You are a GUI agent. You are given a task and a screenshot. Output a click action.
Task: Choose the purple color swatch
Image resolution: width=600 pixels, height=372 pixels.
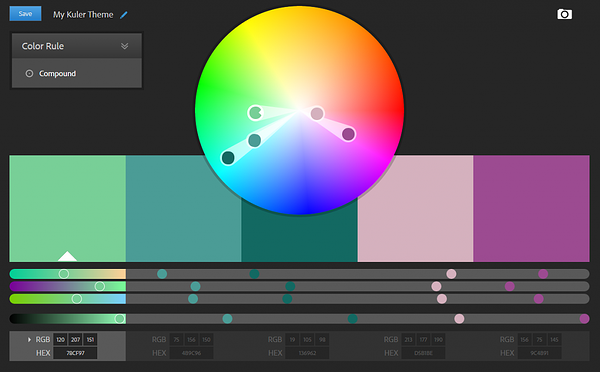[x=532, y=209]
